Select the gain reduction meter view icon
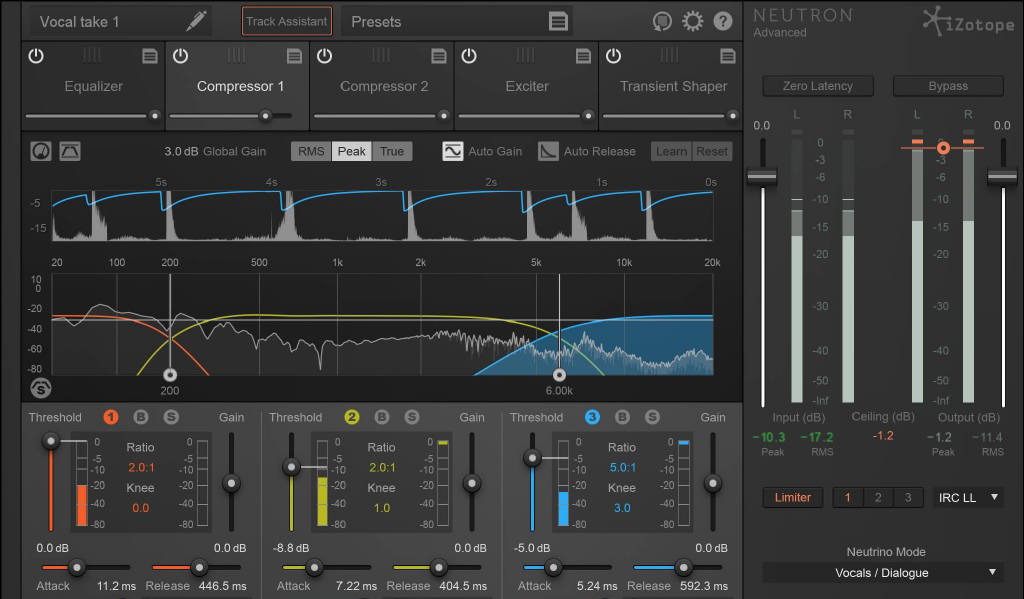The image size is (1024, 599). [x=41, y=151]
